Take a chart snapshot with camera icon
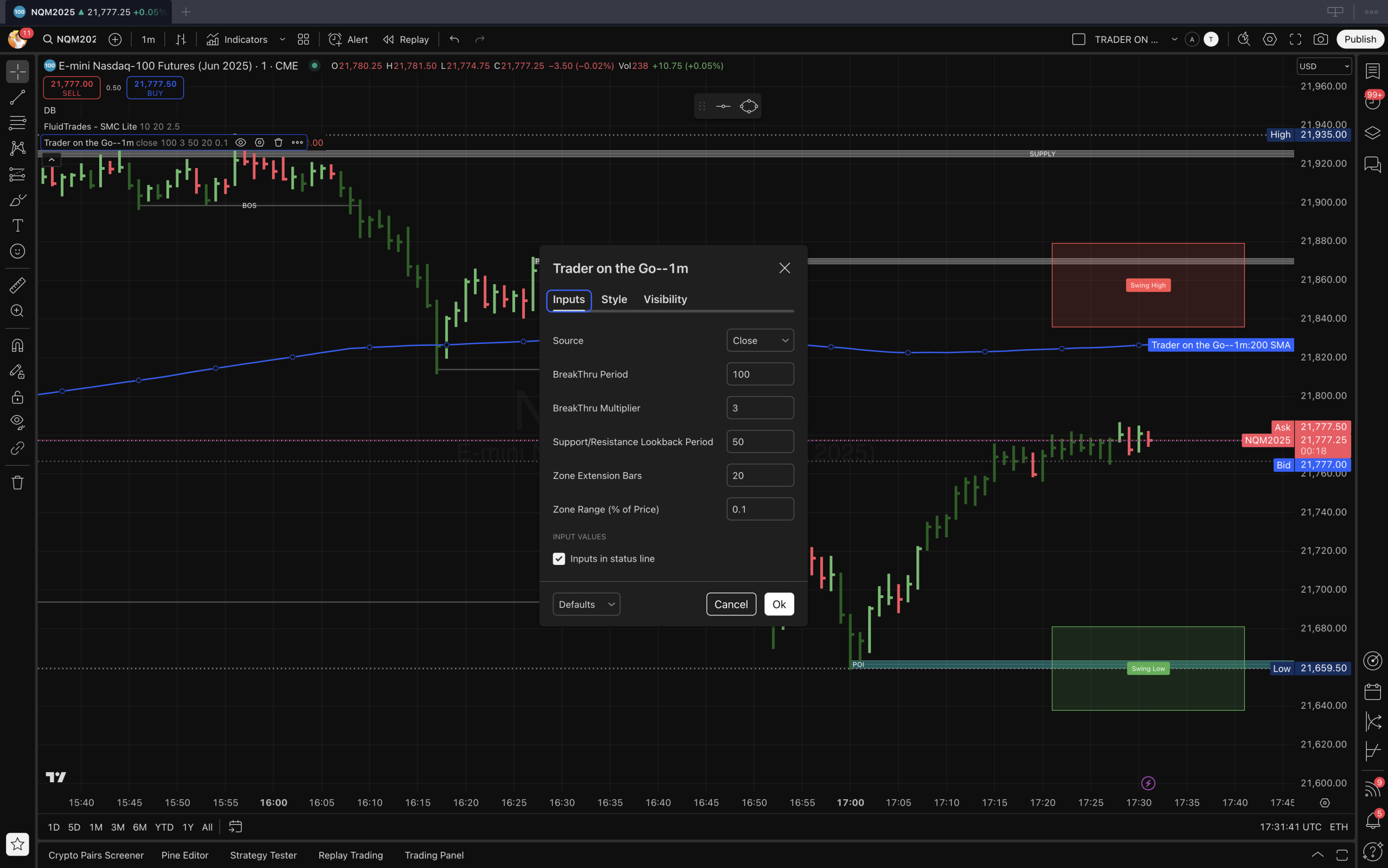 (x=1321, y=39)
